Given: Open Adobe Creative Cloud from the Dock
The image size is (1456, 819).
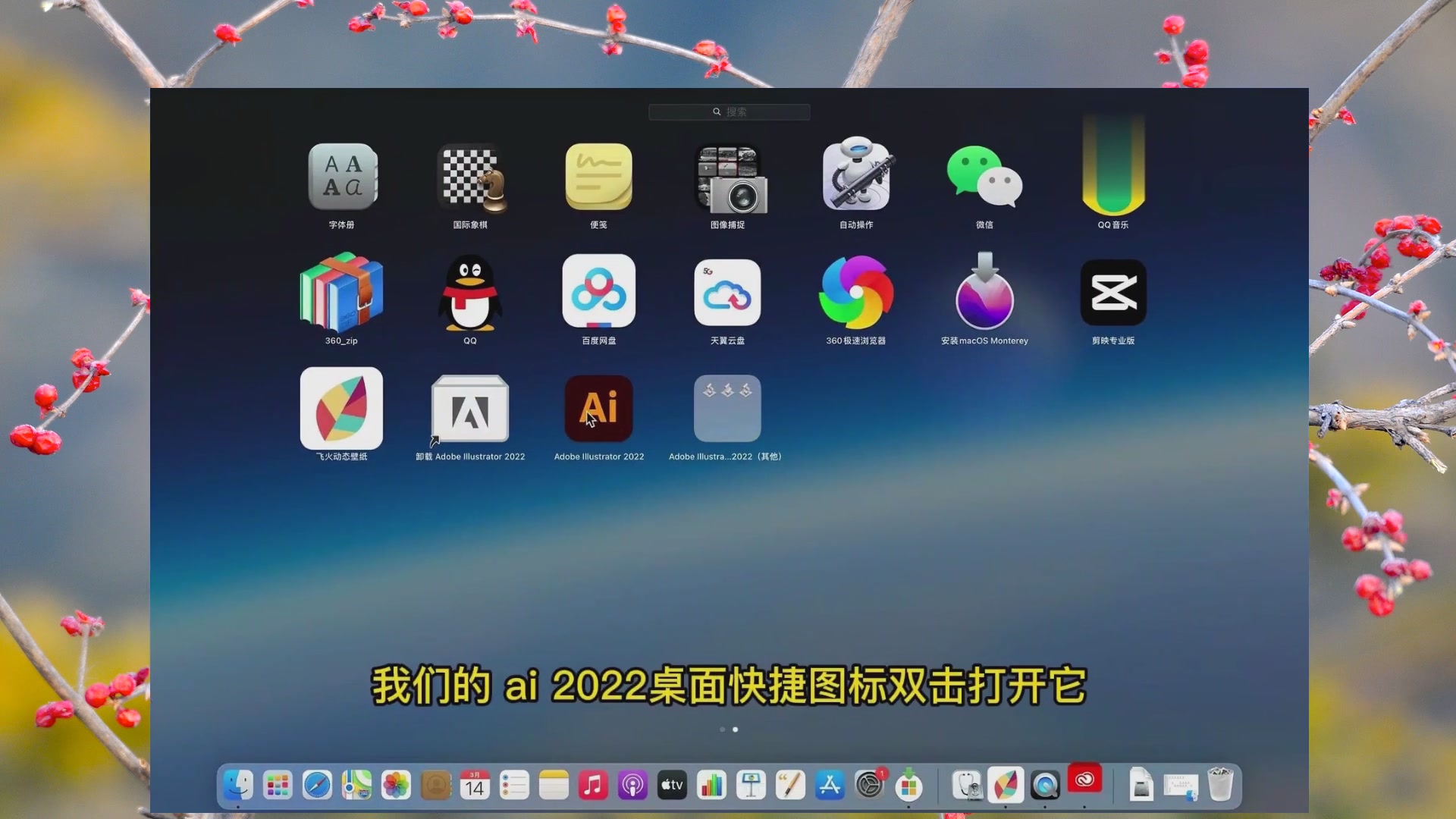Looking at the screenshot, I should coord(1084,780).
